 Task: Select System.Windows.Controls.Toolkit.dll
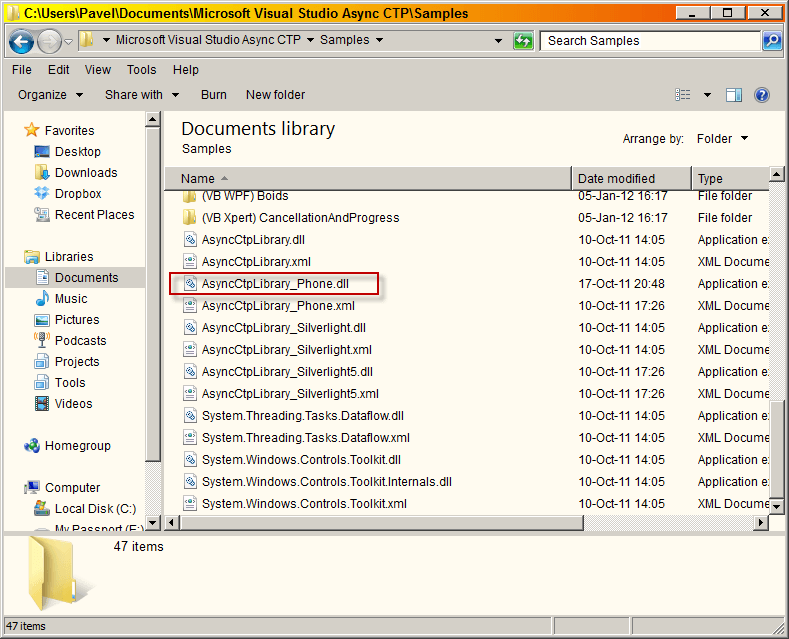coord(301,460)
